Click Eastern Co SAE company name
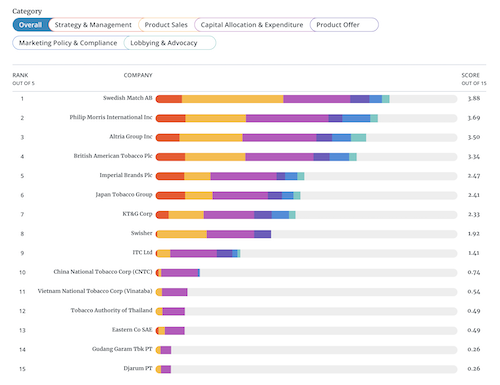The width and height of the screenshot is (500, 385). 132,330
